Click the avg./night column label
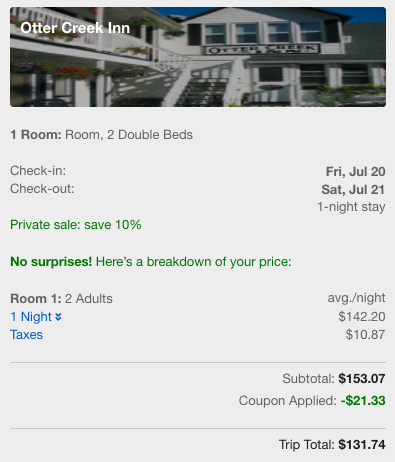 (356, 298)
